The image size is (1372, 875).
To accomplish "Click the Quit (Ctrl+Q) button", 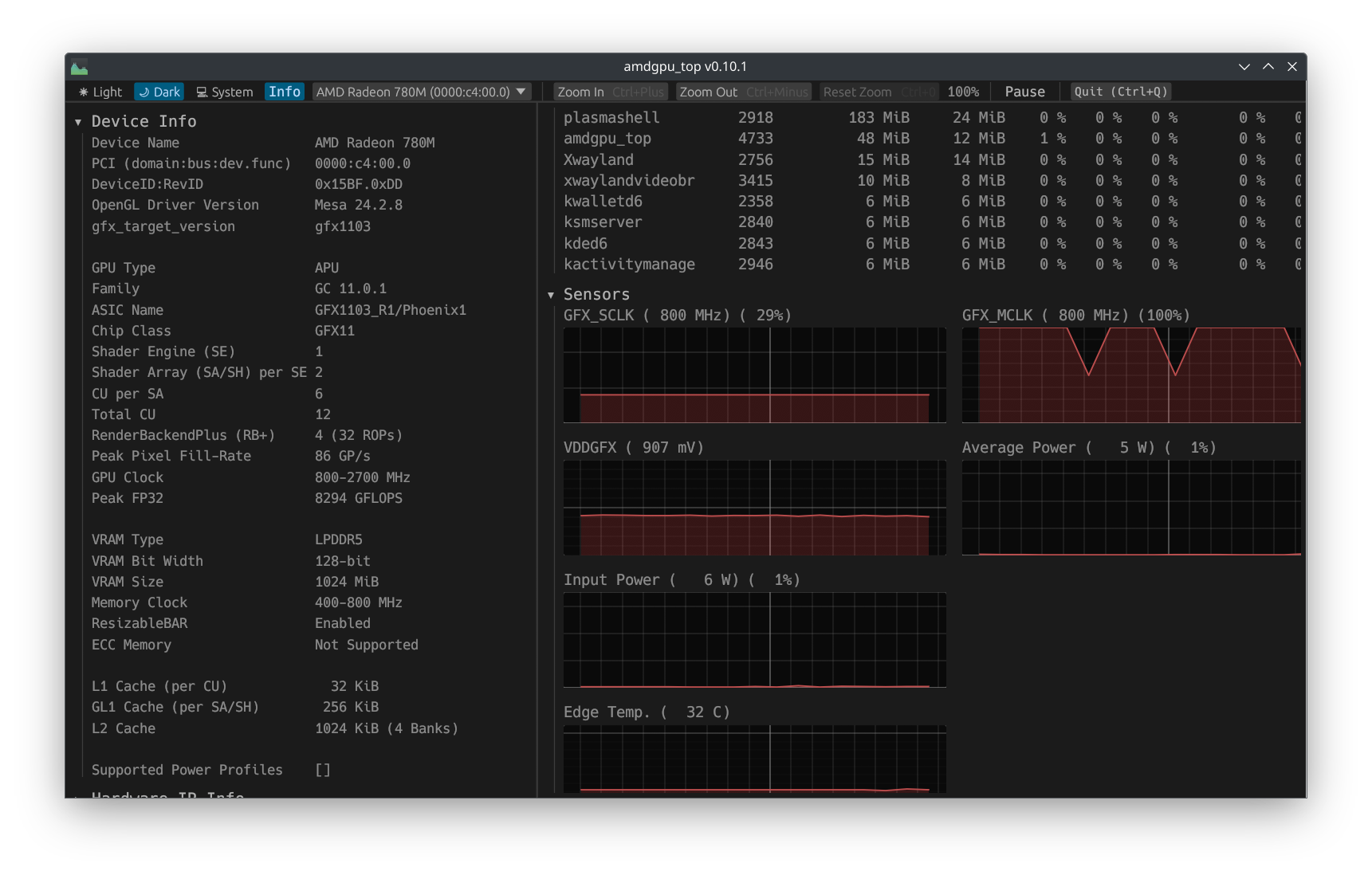I will pyautogui.click(x=1120, y=92).
